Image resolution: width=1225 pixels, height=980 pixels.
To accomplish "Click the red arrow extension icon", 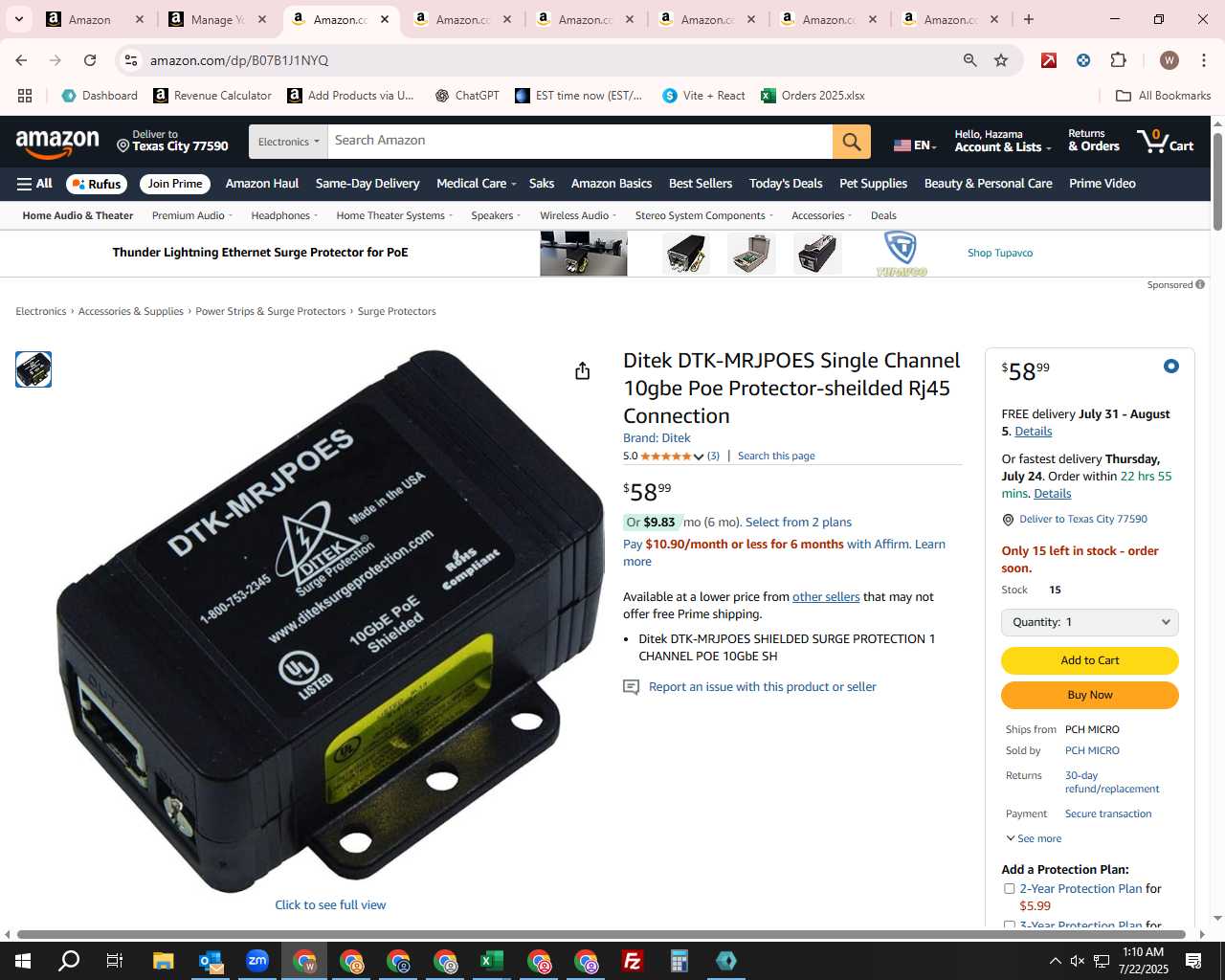I will click(x=1049, y=60).
